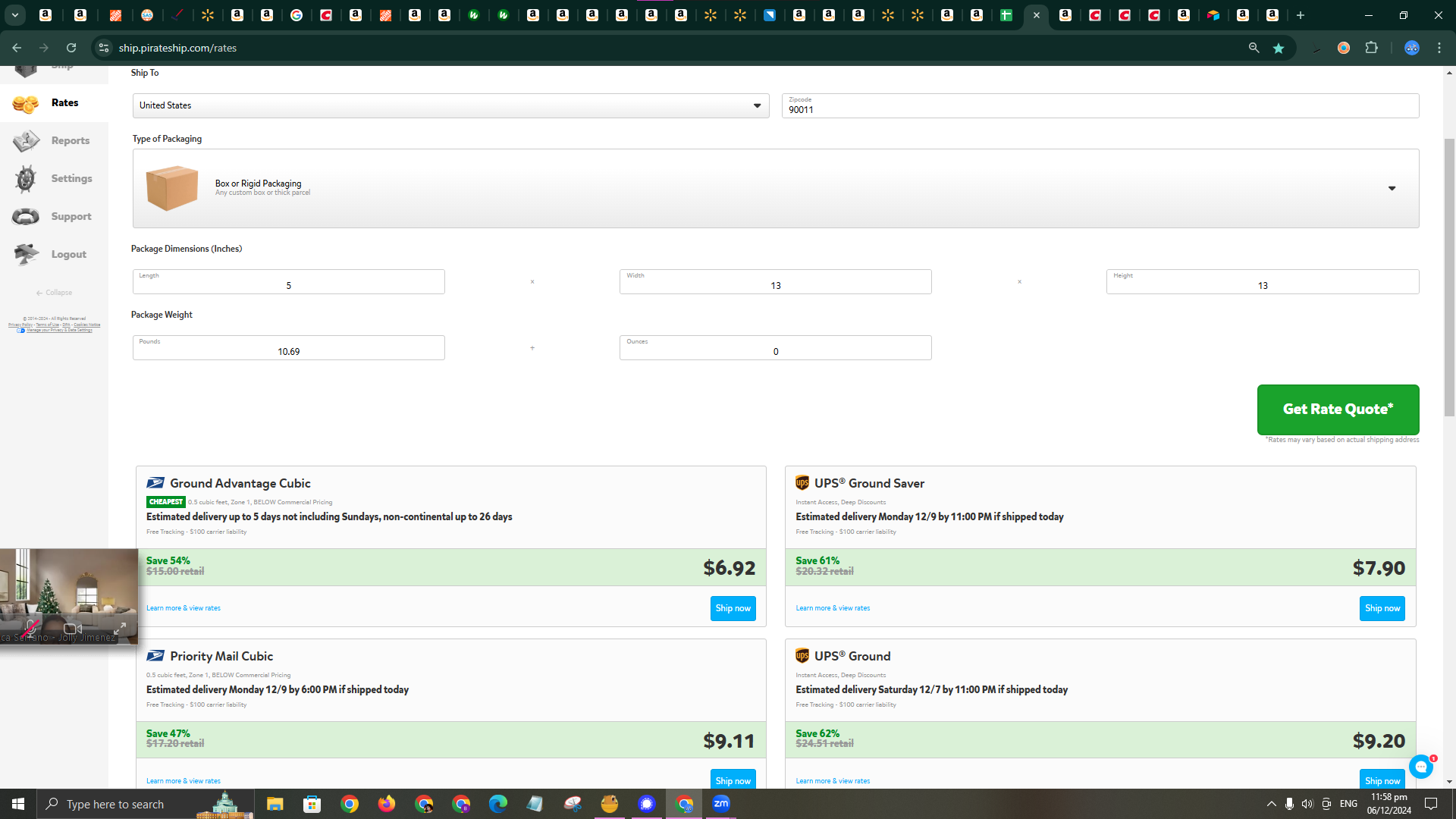This screenshot has height=819, width=1456.
Task: Open the Windows notification center
Action: [x=1431, y=804]
